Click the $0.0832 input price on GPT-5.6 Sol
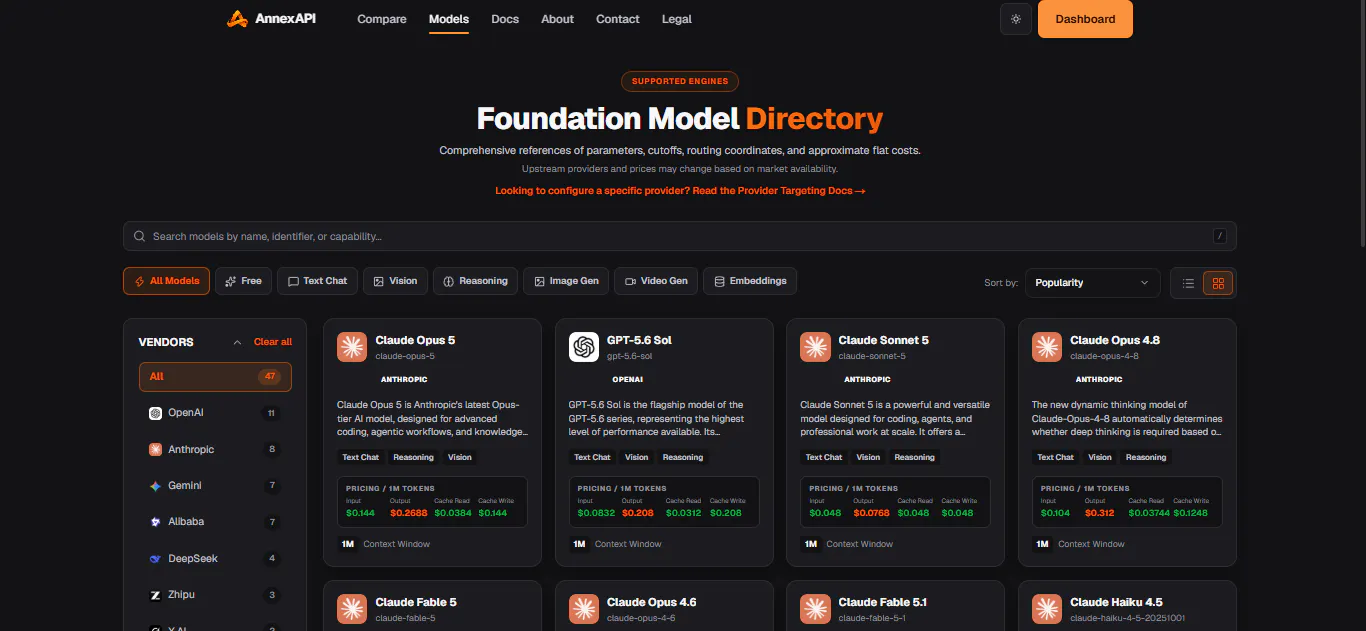Screen dimensions: 1366x631 [x=597, y=513]
